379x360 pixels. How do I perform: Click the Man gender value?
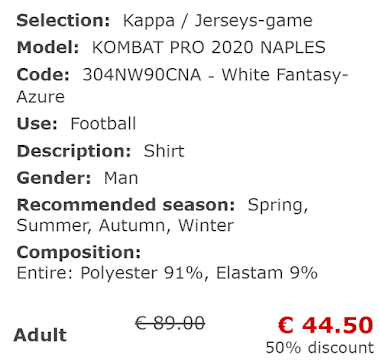click(121, 178)
